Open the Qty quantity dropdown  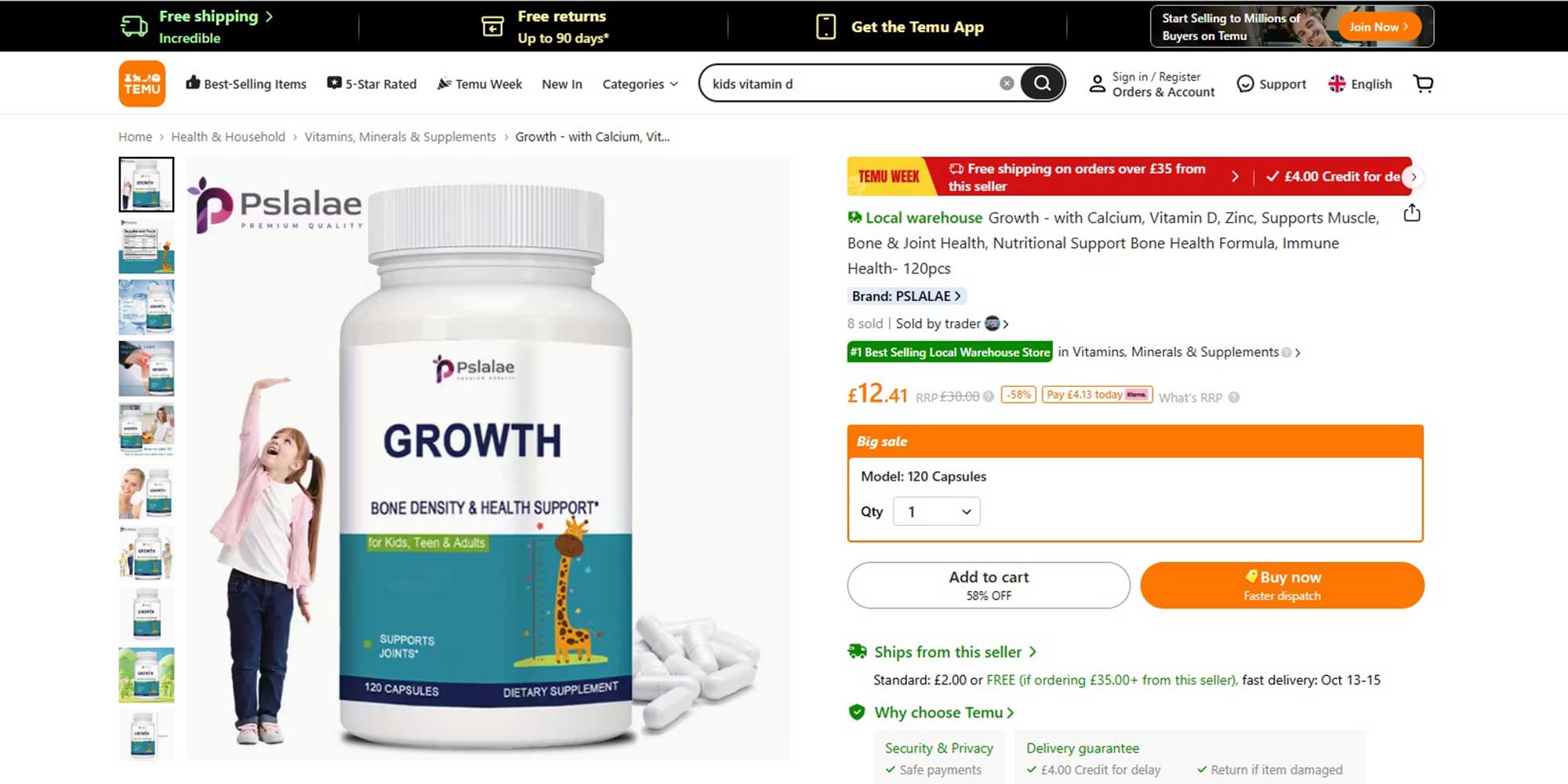[x=937, y=512]
